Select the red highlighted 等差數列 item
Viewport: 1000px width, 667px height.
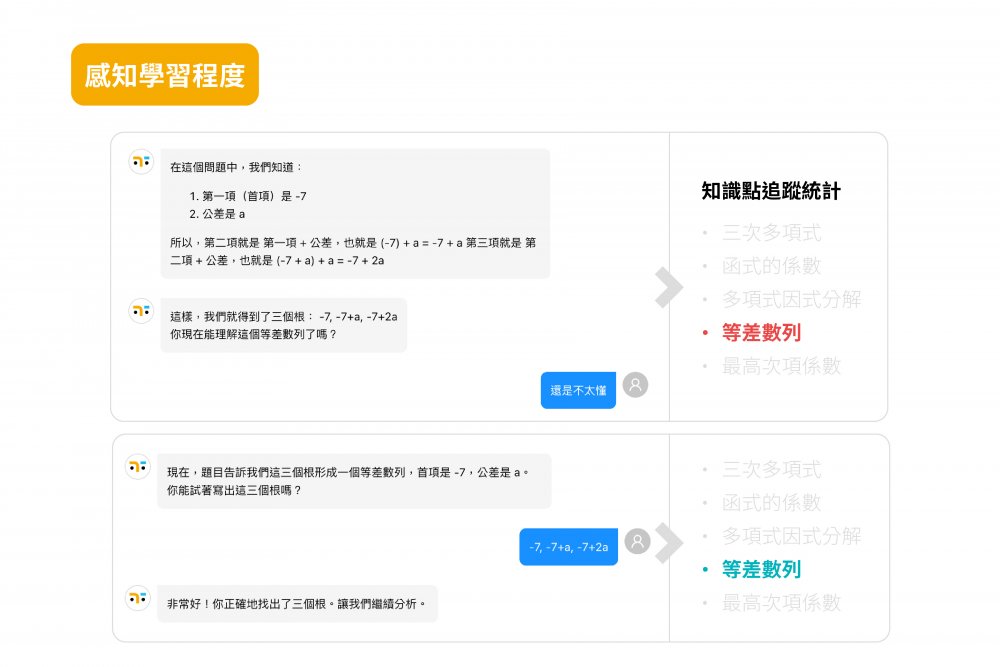[761, 333]
